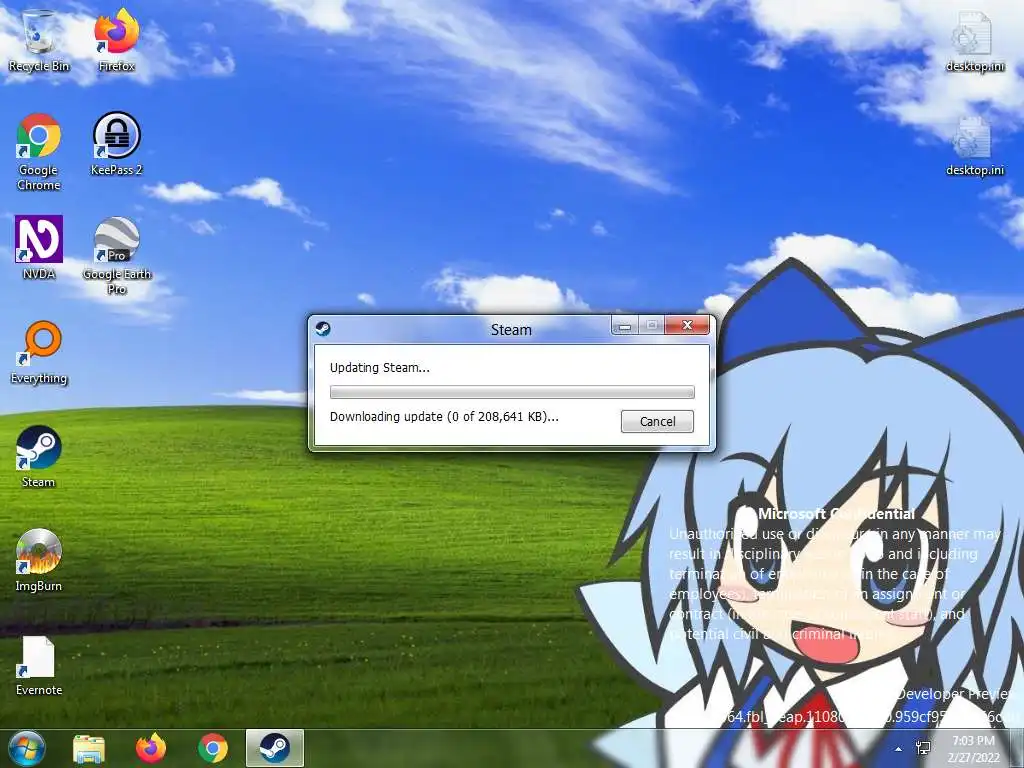Select the KeePass 2 desktop shortcut
Image resolution: width=1024 pixels, height=768 pixels.
(x=116, y=144)
